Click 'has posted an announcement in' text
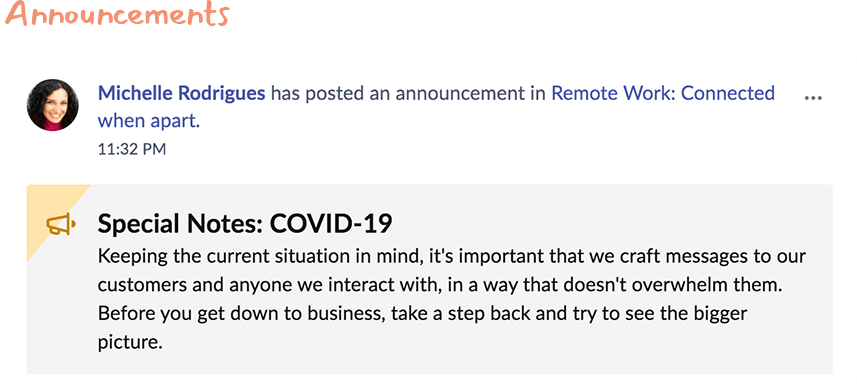The width and height of the screenshot is (857, 392). point(408,93)
